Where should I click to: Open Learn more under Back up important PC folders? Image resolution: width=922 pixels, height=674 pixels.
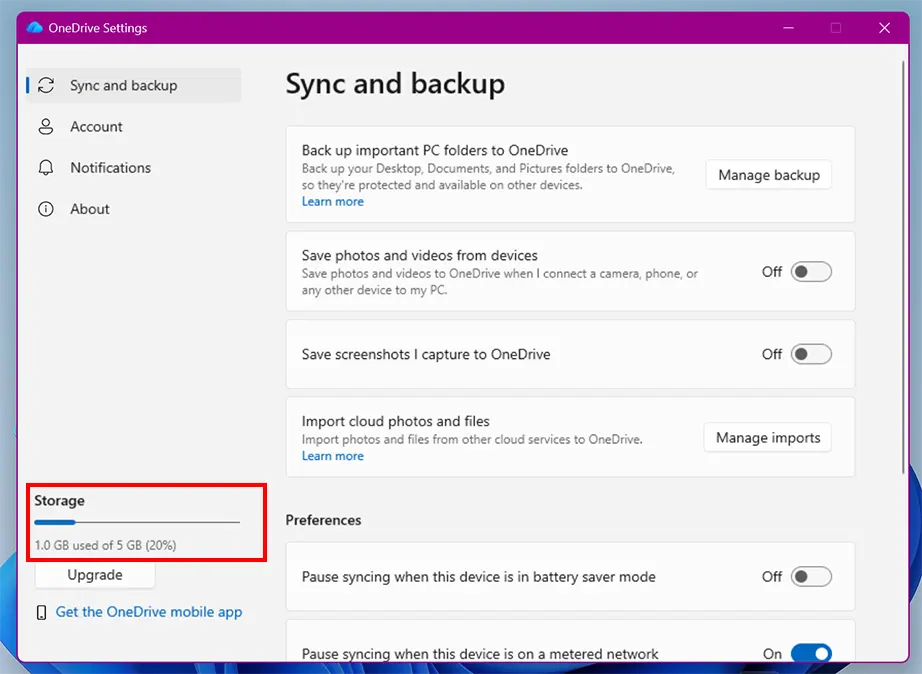pos(333,201)
